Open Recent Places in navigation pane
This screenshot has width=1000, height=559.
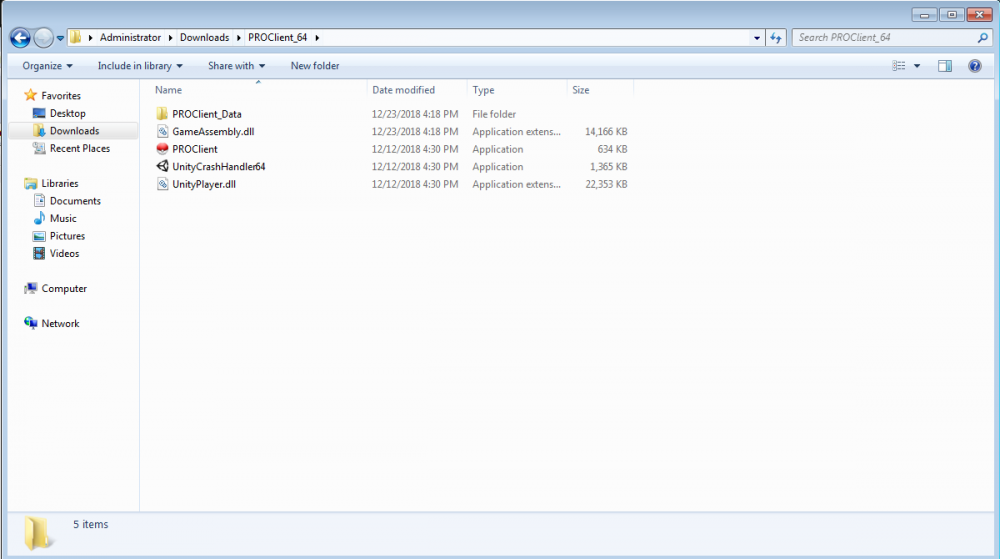[x=79, y=149]
